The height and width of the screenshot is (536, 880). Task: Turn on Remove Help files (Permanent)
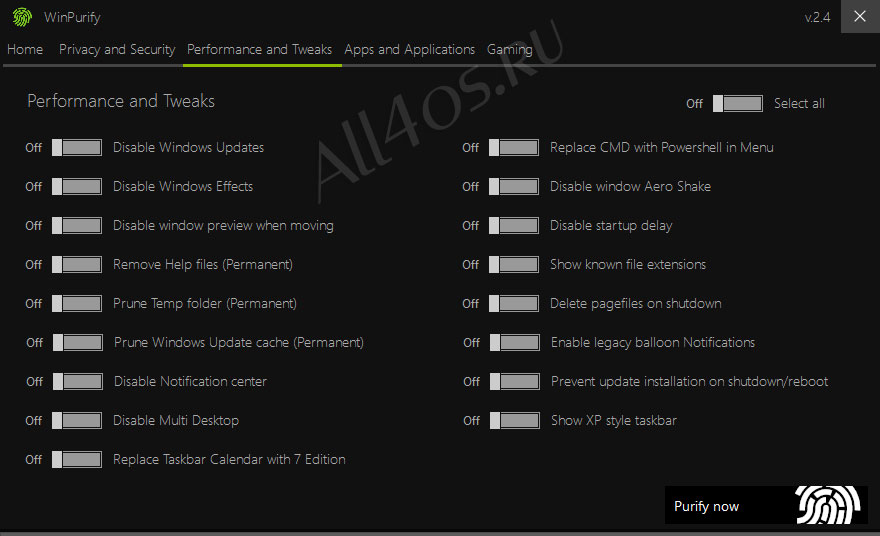point(77,264)
